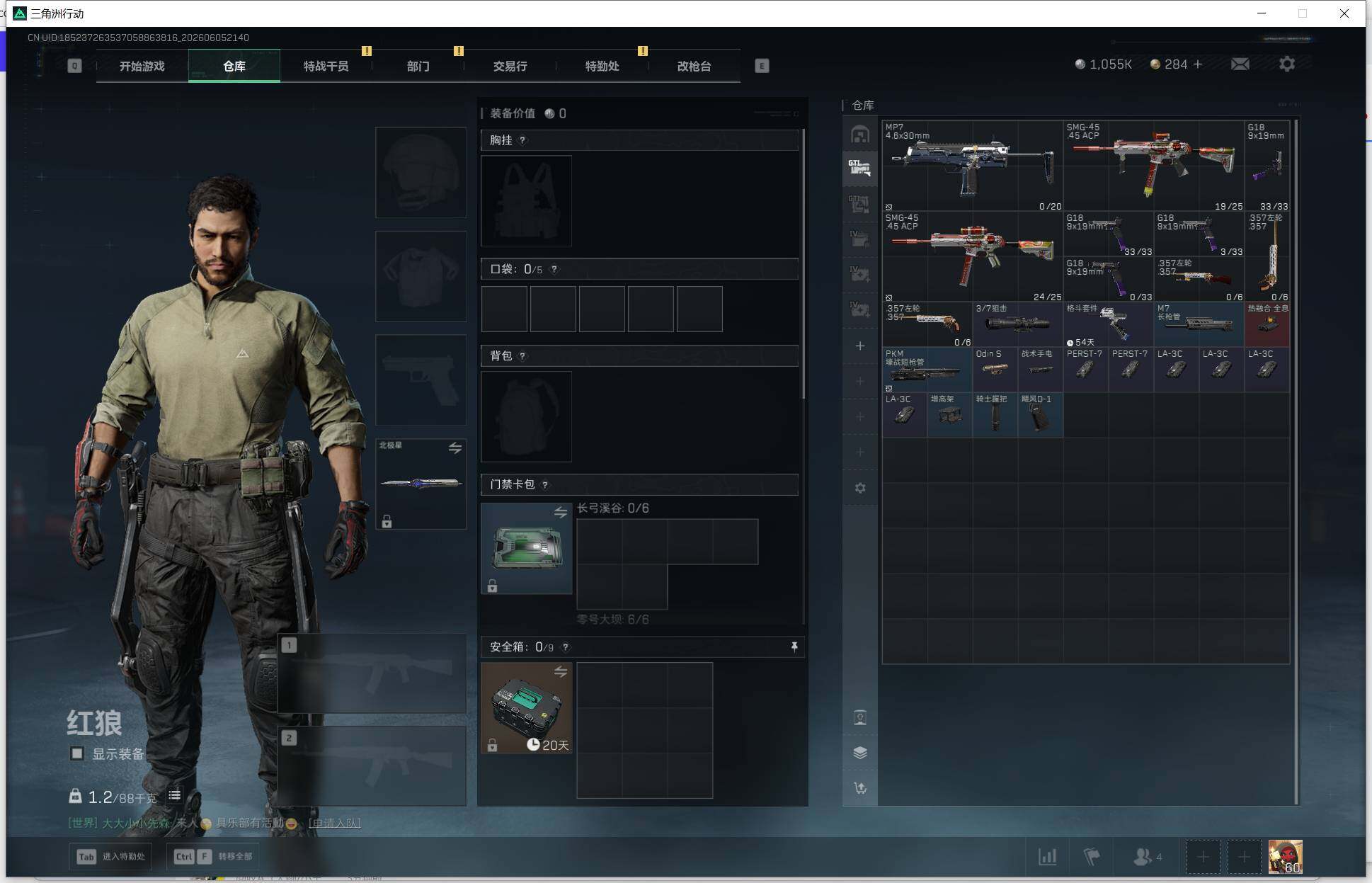1372x883 pixels.
Task: Open the mail envelope icon
Action: coord(1240,64)
